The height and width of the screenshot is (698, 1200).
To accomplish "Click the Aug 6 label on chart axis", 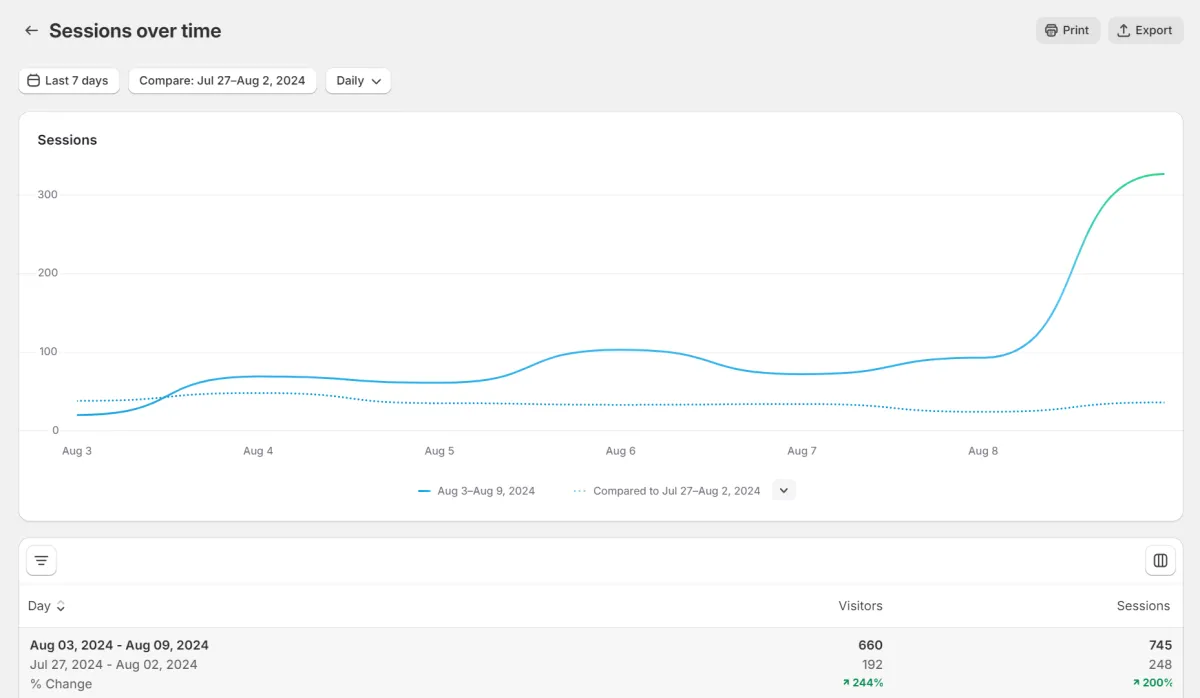I will 620,451.
